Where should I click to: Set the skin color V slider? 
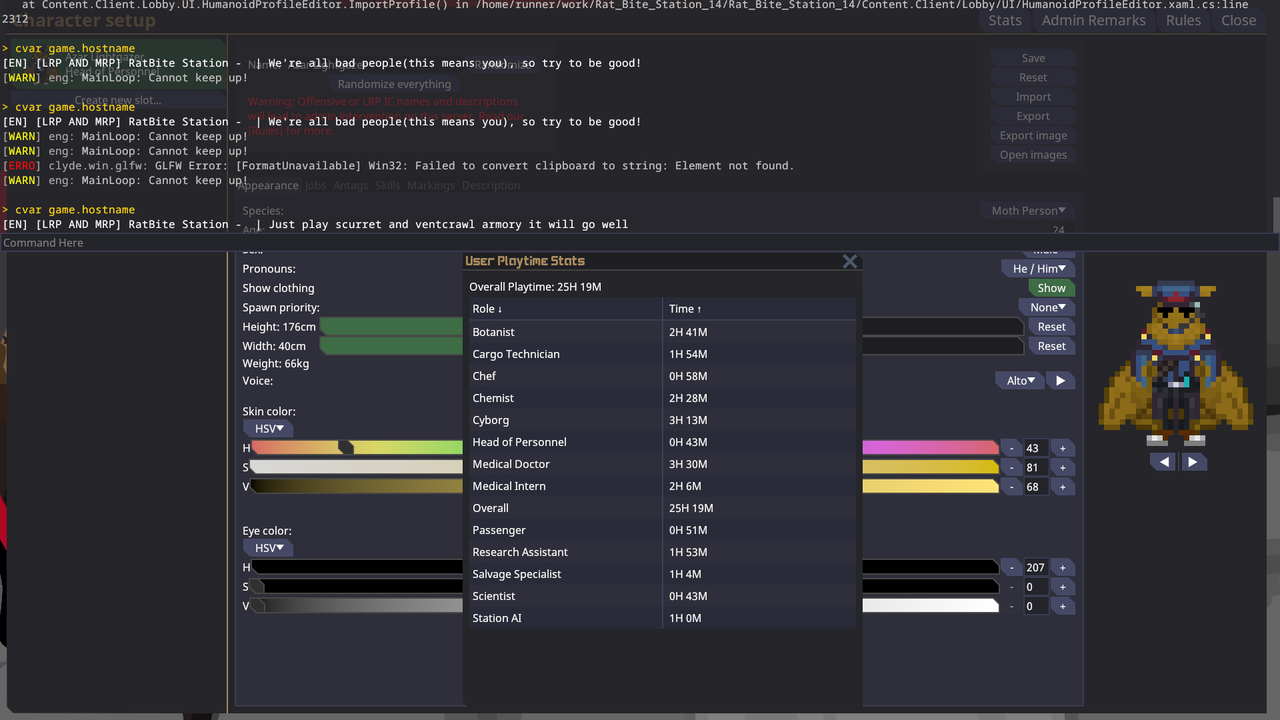(x=625, y=487)
